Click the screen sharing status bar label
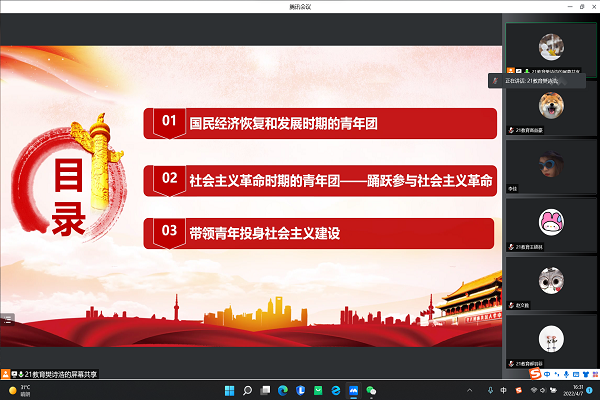600x400 pixels. [x=62, y=372]
